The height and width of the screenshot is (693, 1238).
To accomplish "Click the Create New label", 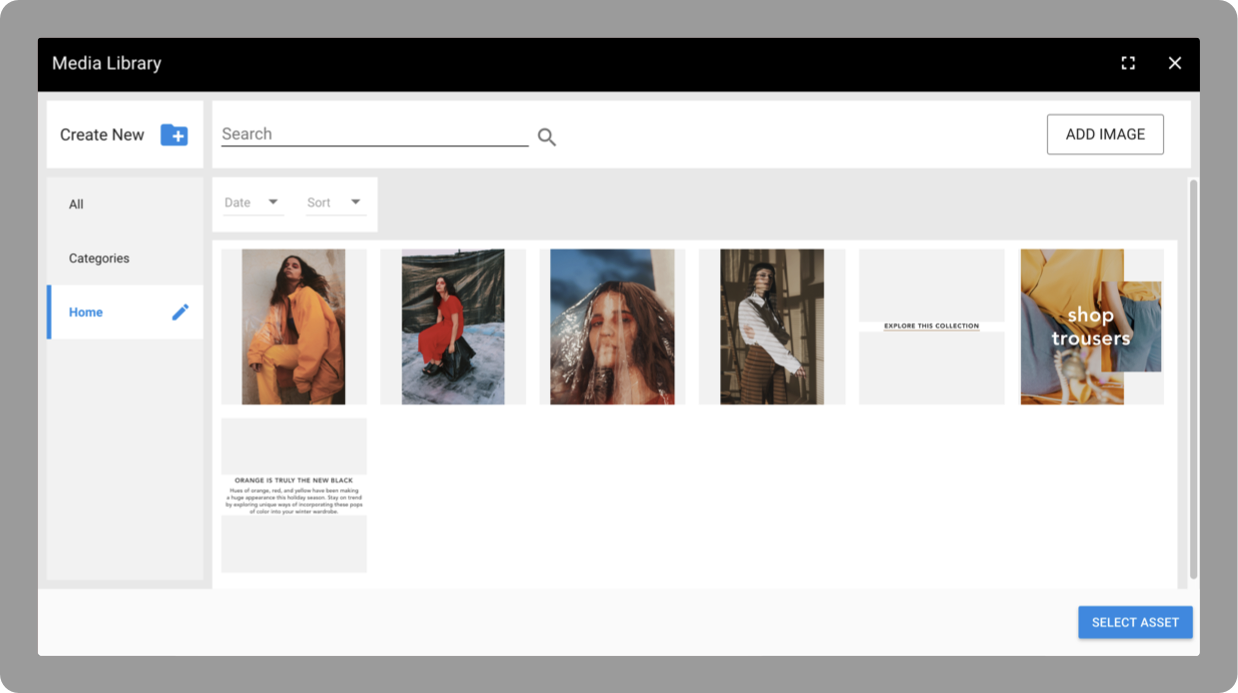I will (x=102, y=135).
